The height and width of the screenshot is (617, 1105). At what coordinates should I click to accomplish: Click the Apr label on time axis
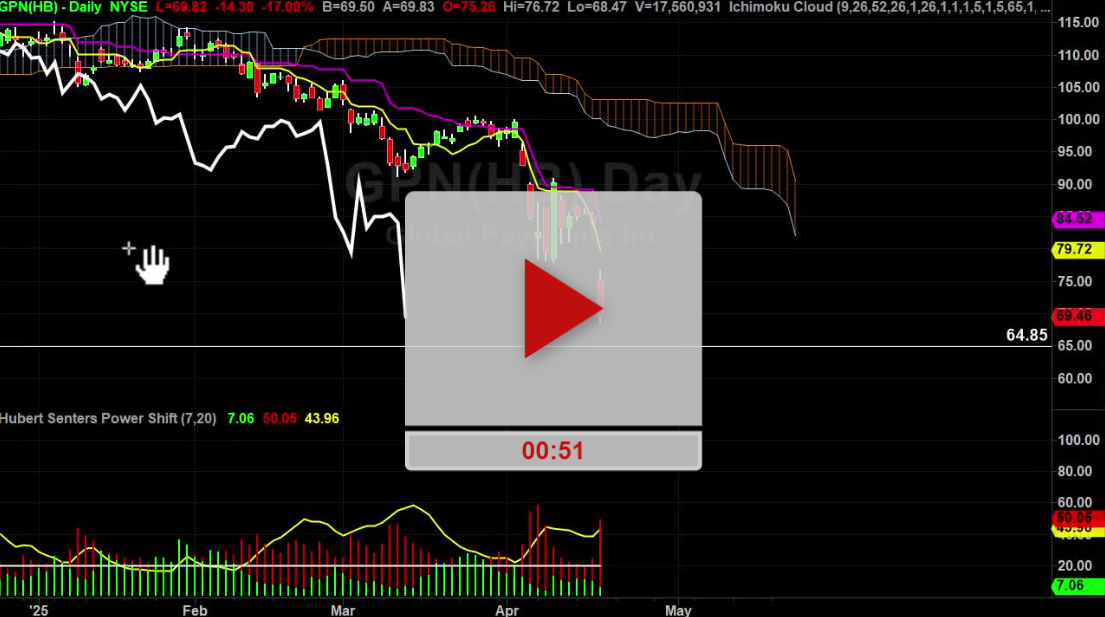[507, 610]
